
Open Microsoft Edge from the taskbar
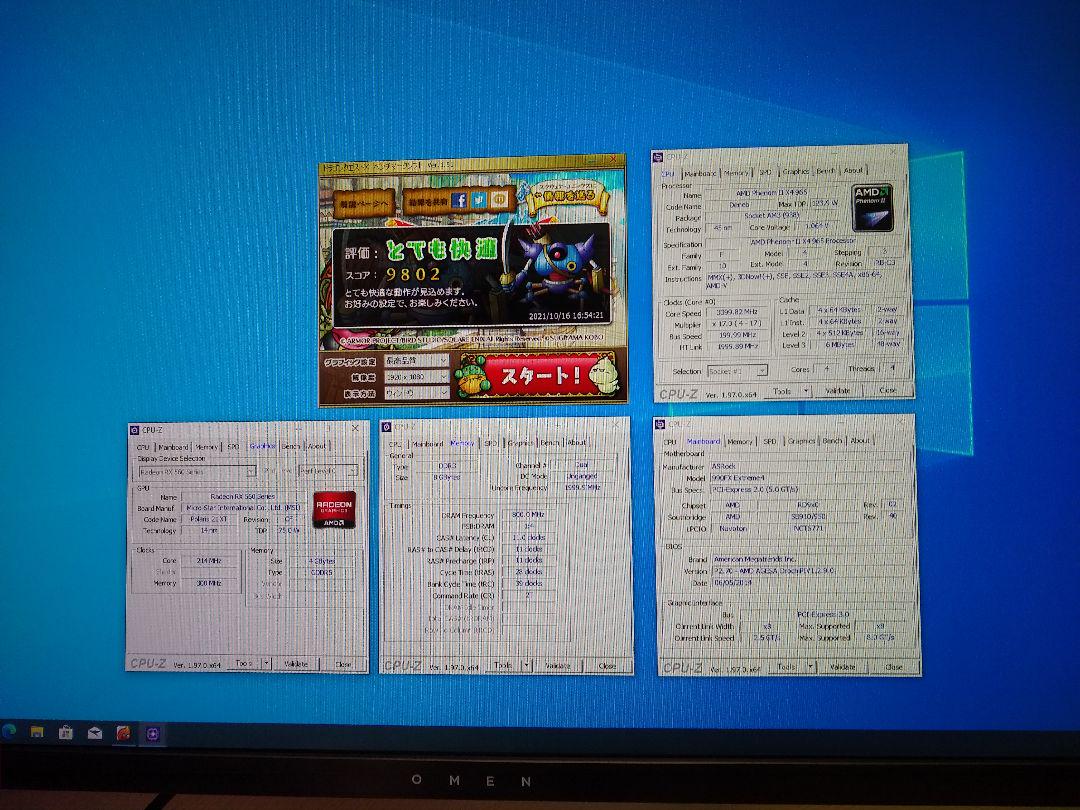[9, 732]
